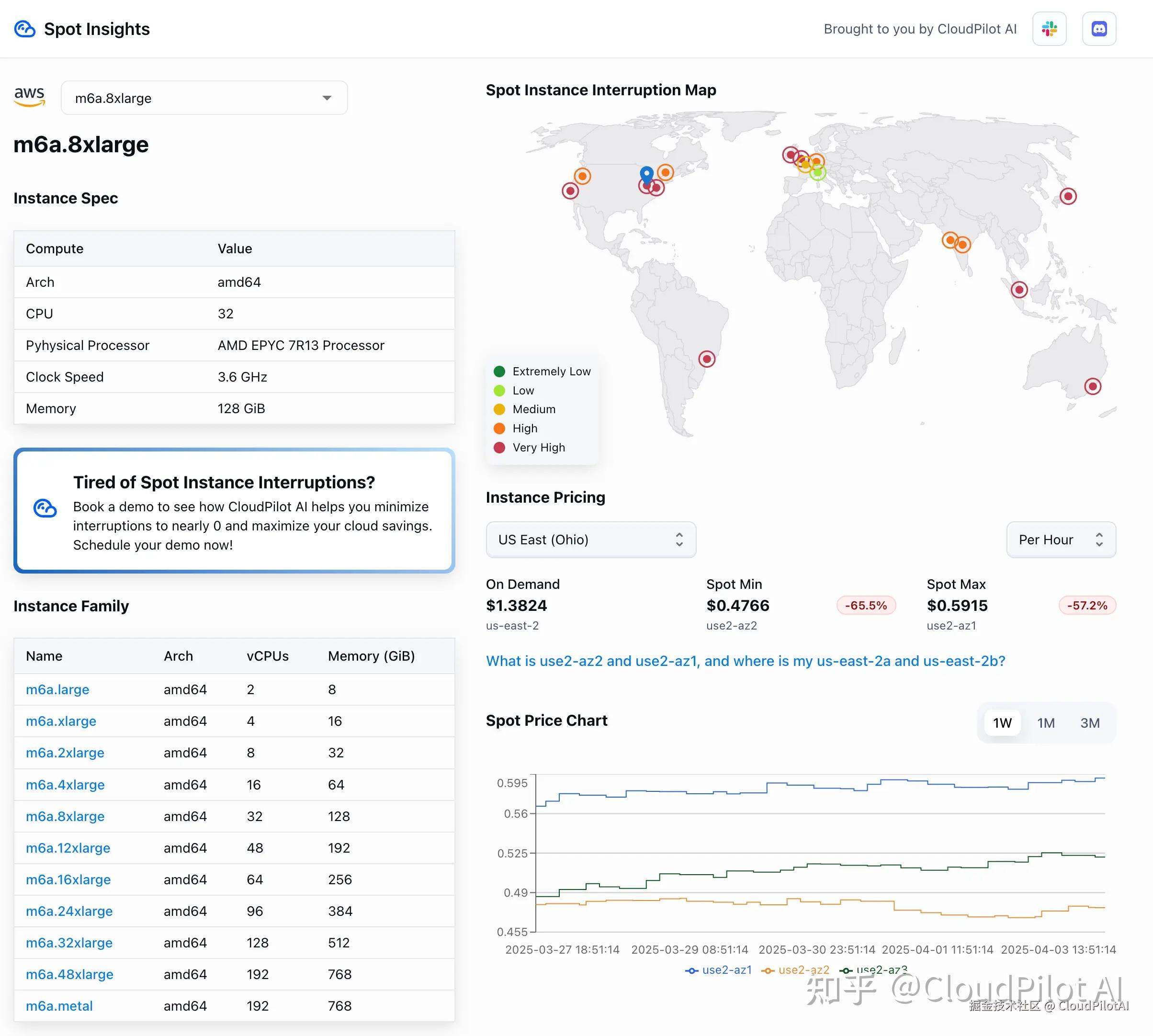Screen dimensions: 1153x1036
Task: Open the US East (Ohio) region selector
Action: [590, 540]
